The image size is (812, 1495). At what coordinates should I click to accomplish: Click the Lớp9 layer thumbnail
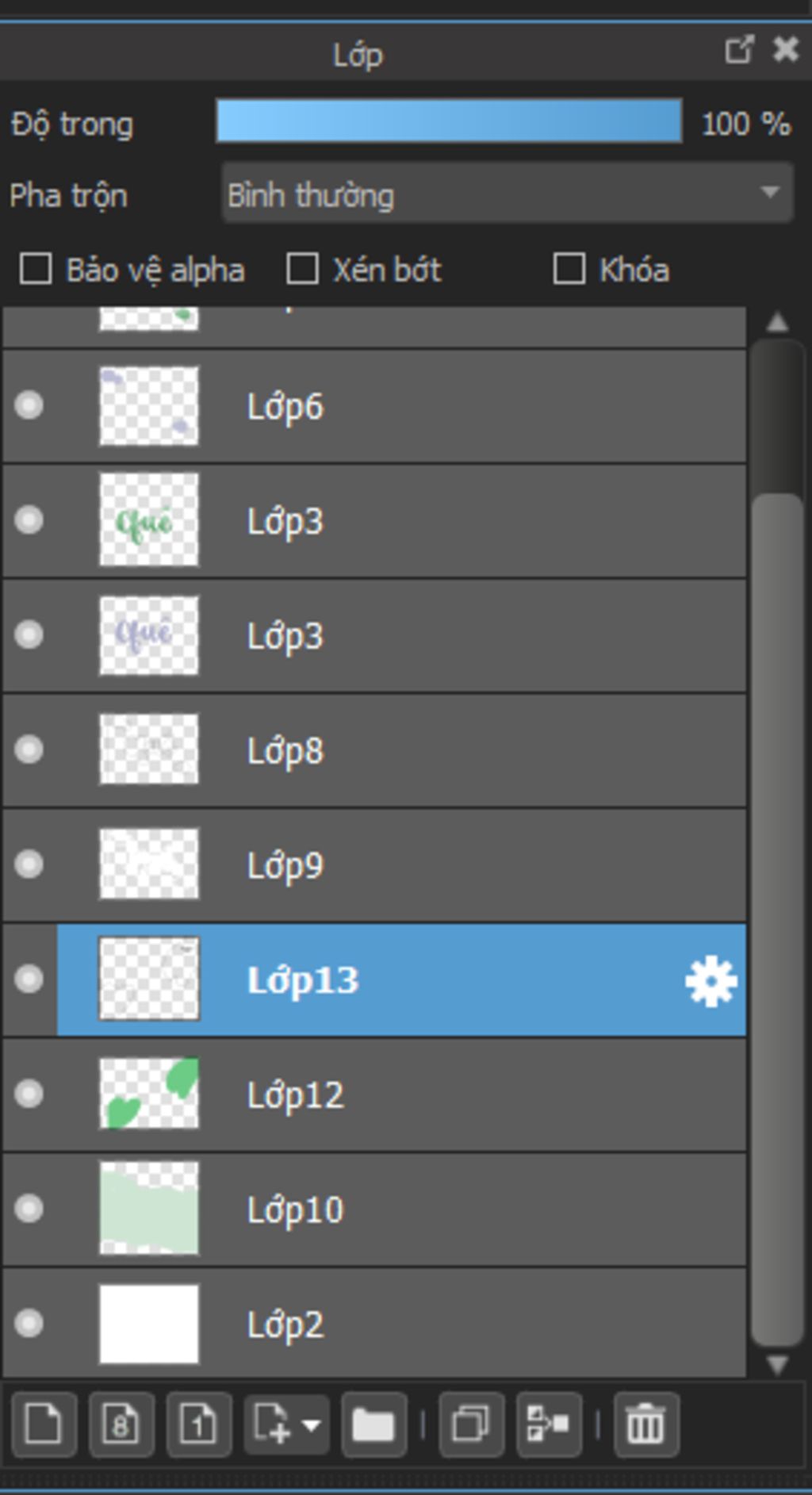[x=149, y=864]
